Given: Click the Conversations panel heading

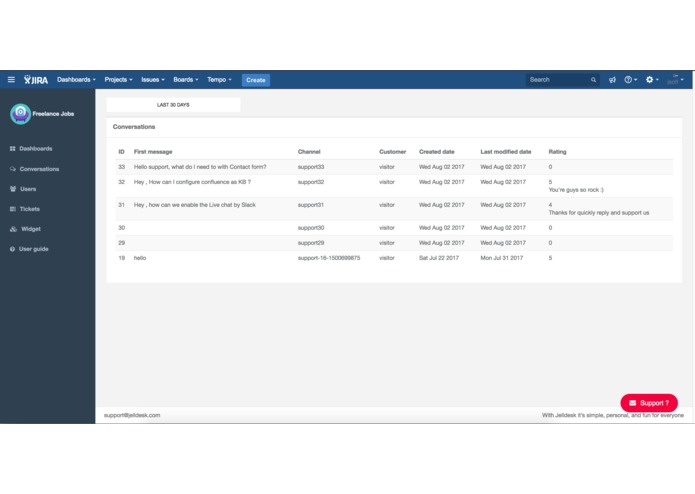Looking at the screenshot, I should click(134, 127).
